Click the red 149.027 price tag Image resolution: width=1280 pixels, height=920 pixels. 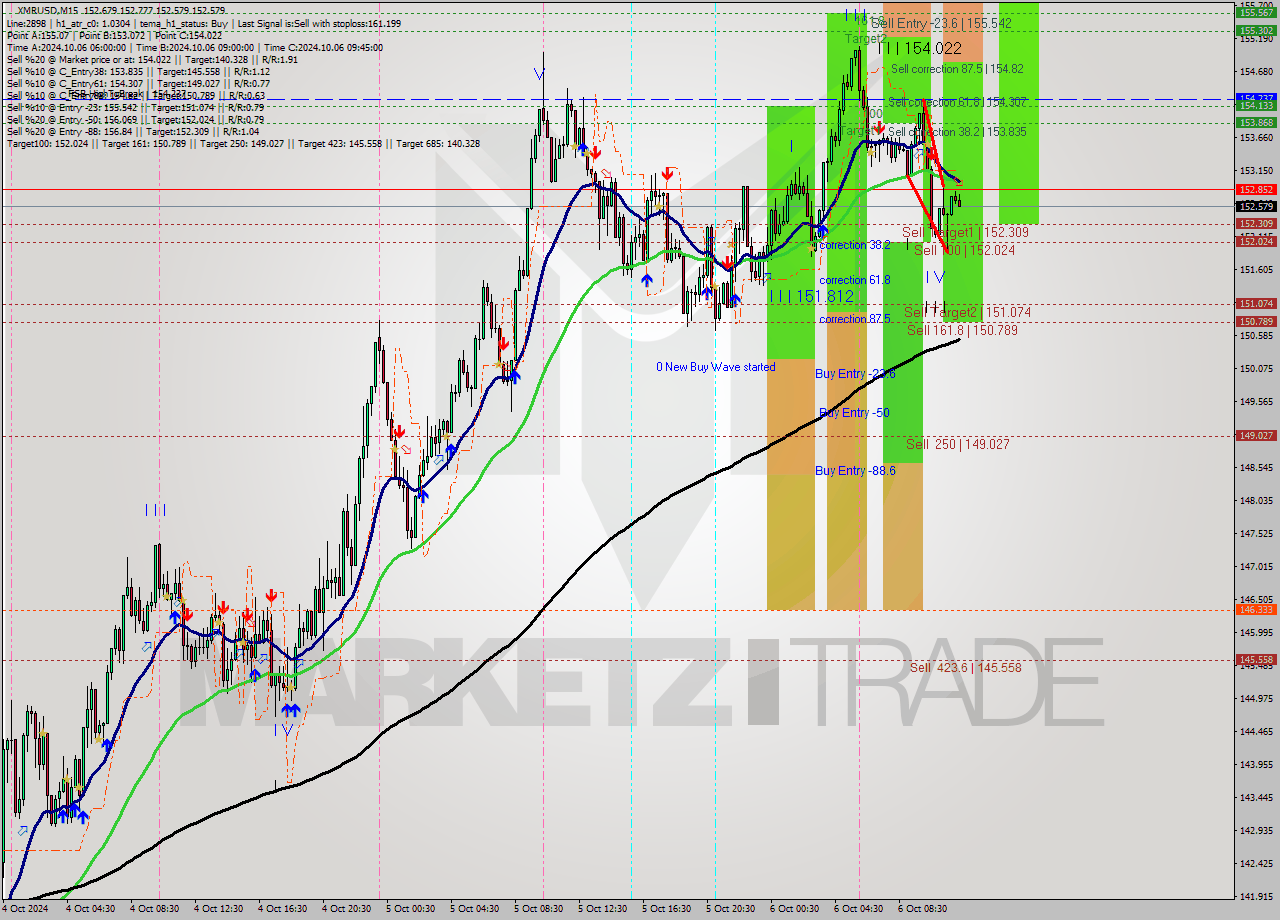pos(1257,435)
